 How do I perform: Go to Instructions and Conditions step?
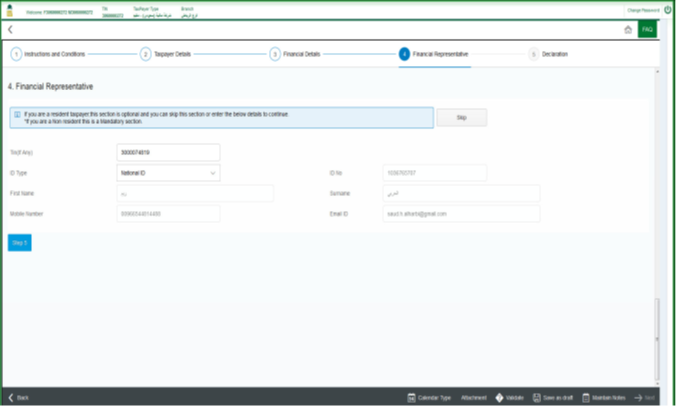[x=16, y=54]
